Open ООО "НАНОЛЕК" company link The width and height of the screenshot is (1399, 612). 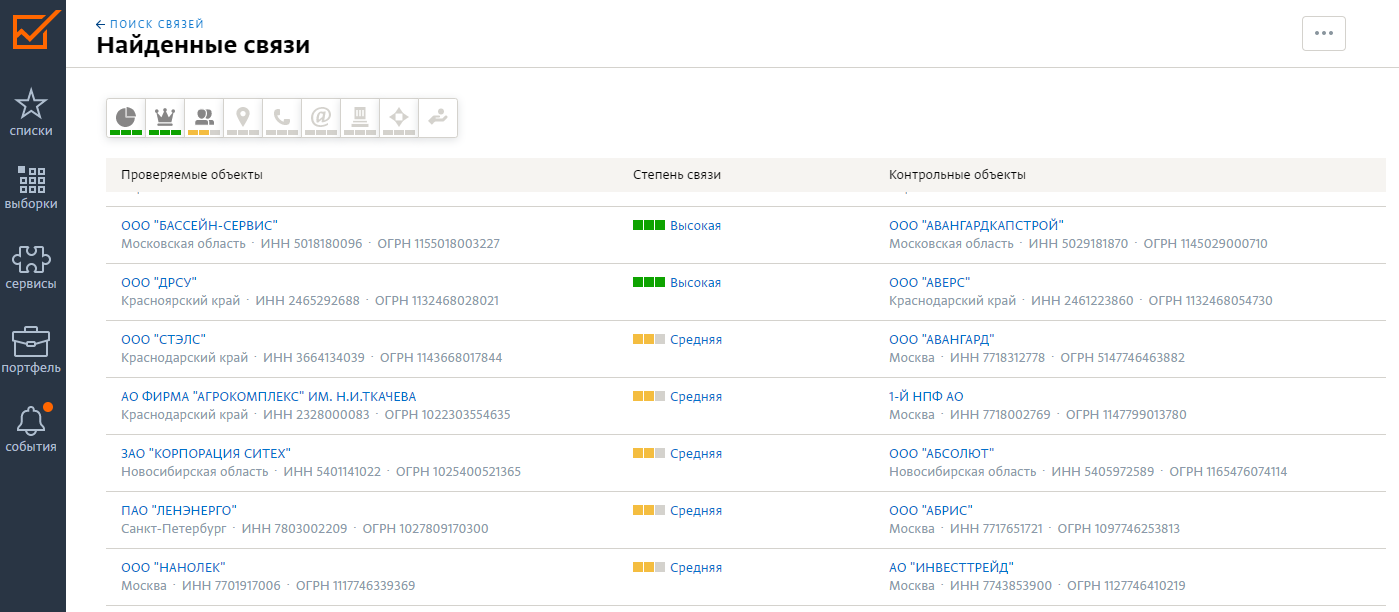[x=174, y=568]
